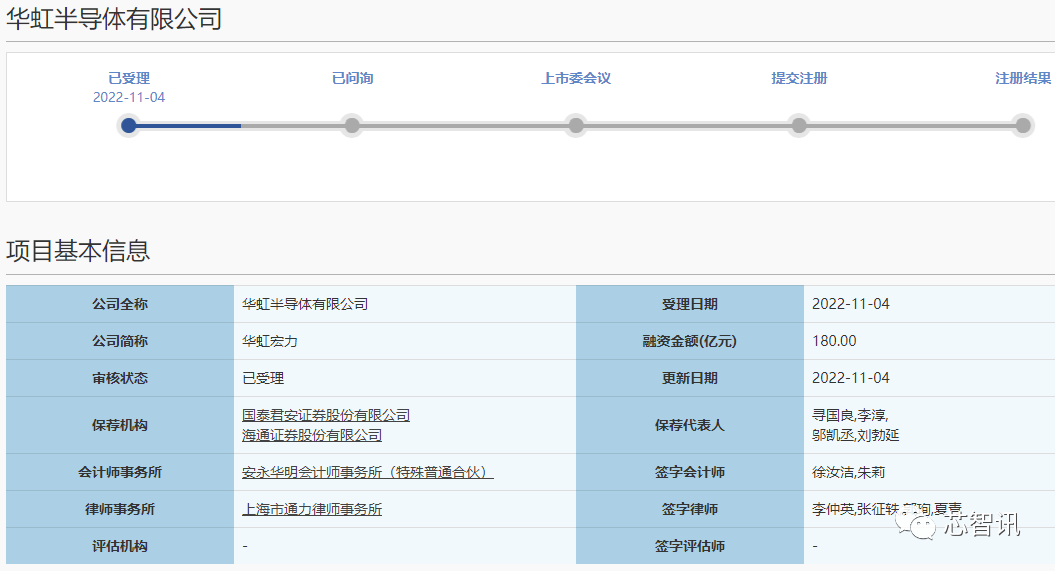Click the 注册结果 progress stage dot
1055x571 pixels.
point(1023,125)
